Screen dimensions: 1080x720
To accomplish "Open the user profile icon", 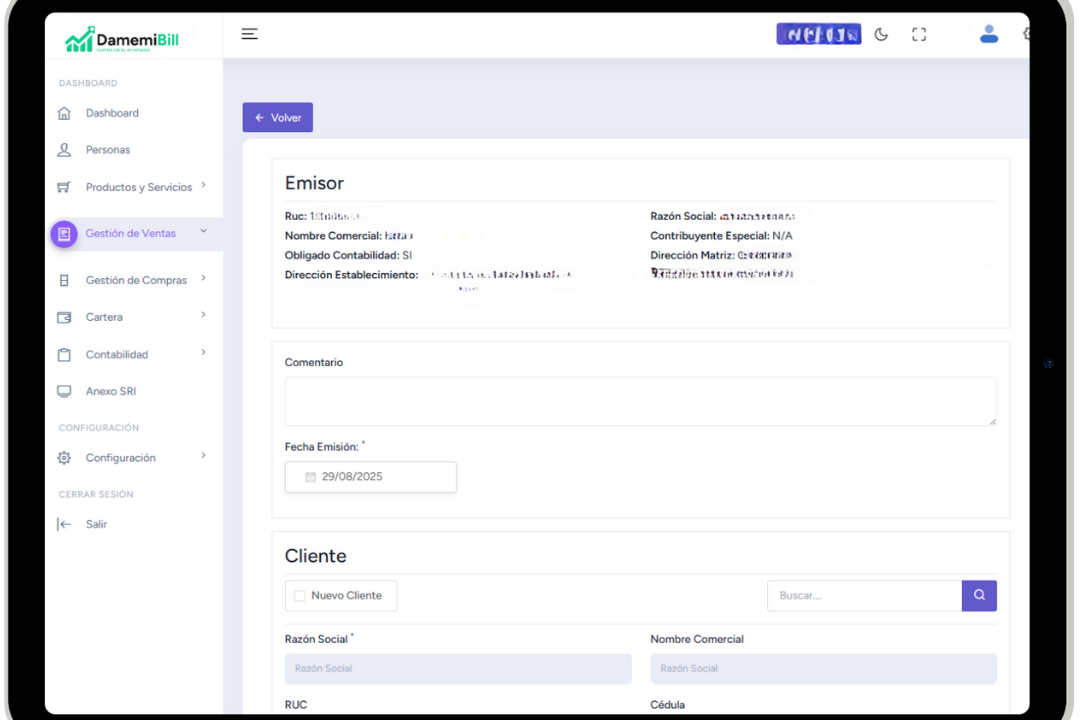I will click(989, 34).
